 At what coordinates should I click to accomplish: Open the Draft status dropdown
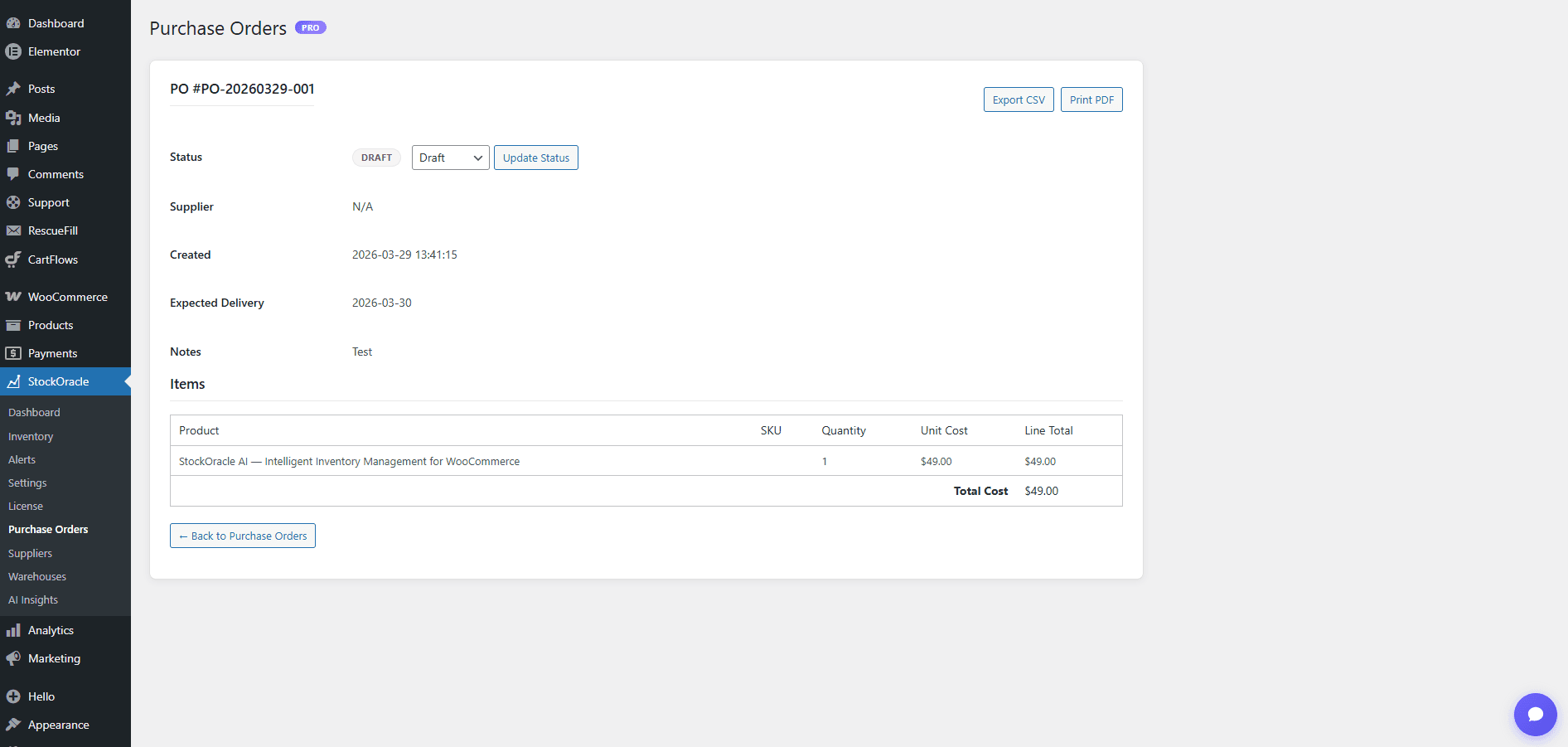tap(450, 158)
